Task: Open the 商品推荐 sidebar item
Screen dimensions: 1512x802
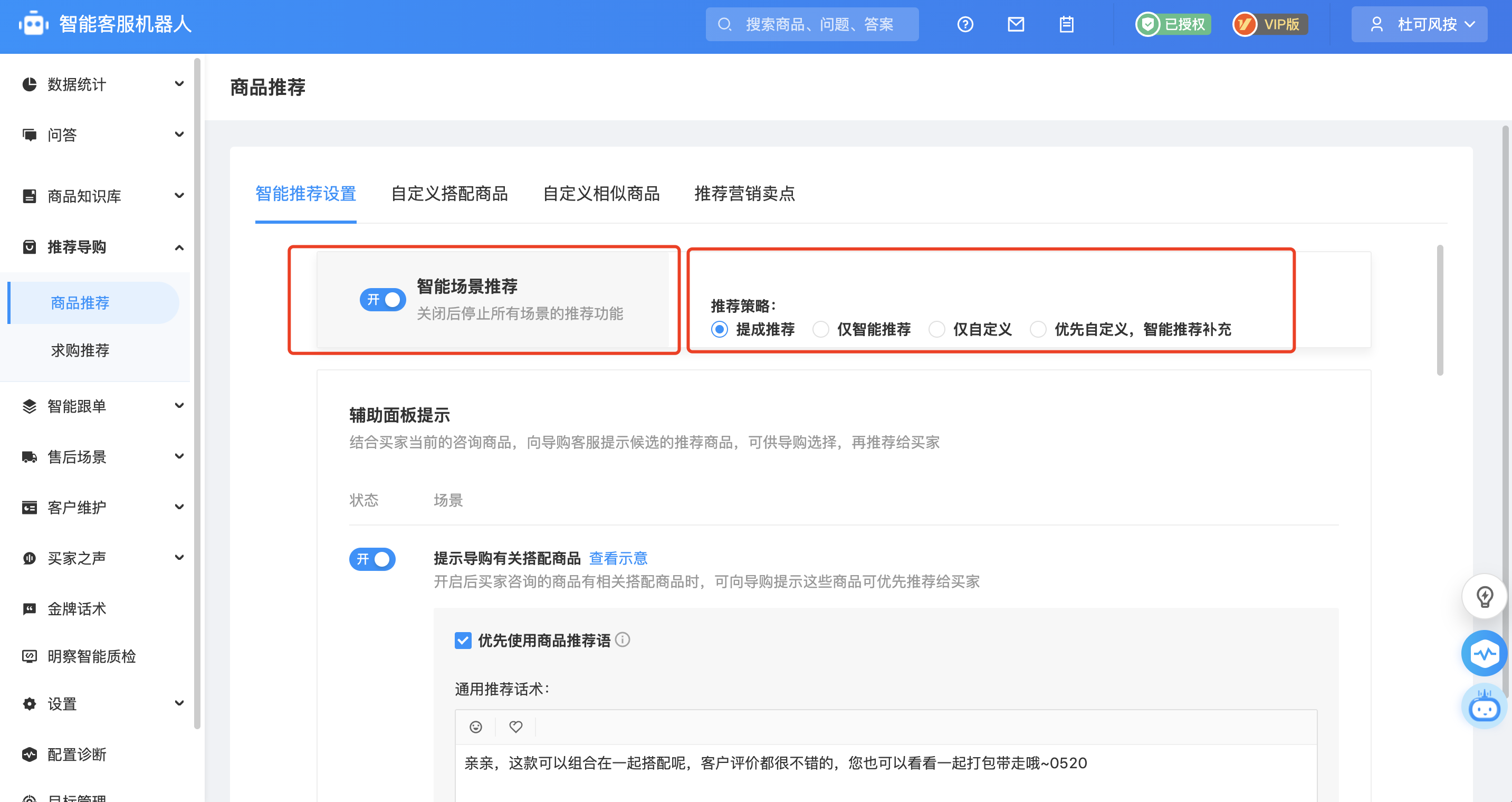Action: point(93,303)
